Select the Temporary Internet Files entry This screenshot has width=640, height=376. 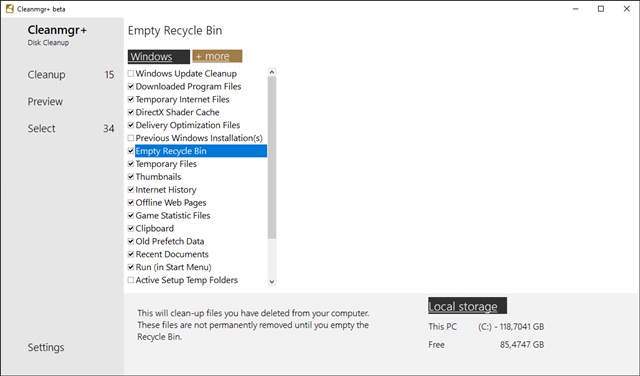pyautogui.click(x=182, y=99)
